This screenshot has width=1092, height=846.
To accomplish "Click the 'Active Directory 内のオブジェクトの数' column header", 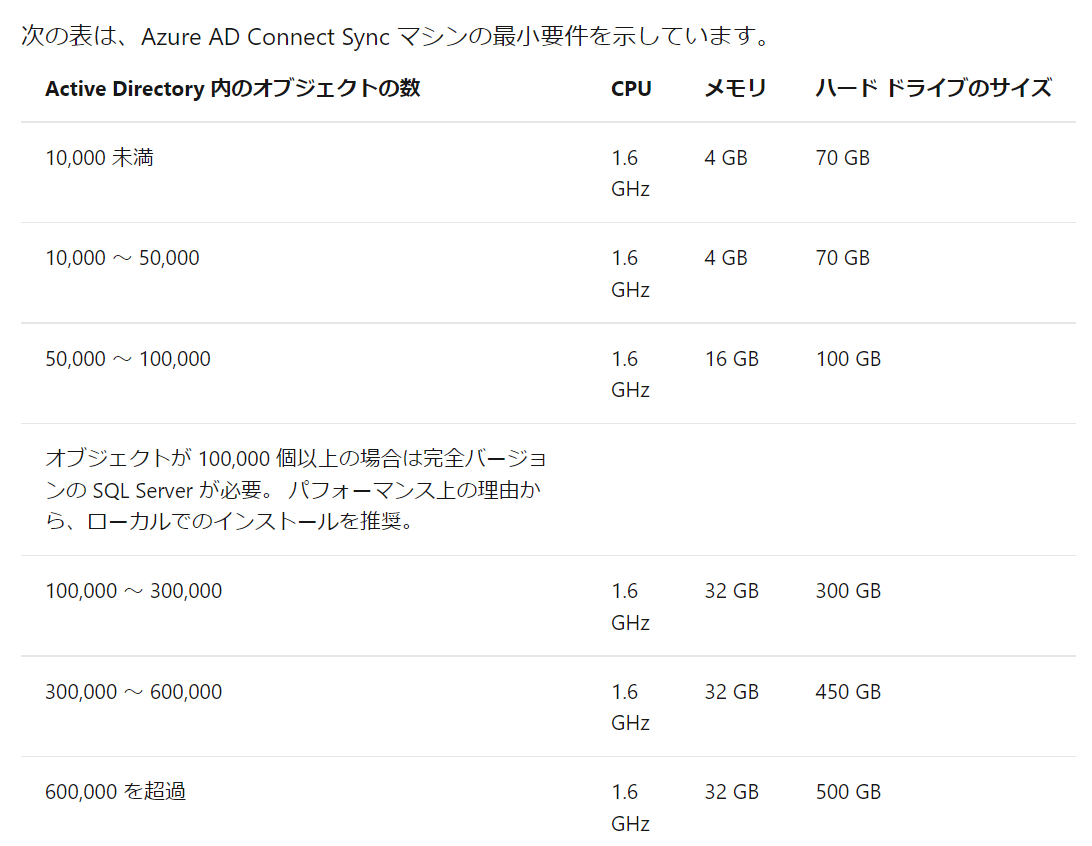I will click(233, 88).
